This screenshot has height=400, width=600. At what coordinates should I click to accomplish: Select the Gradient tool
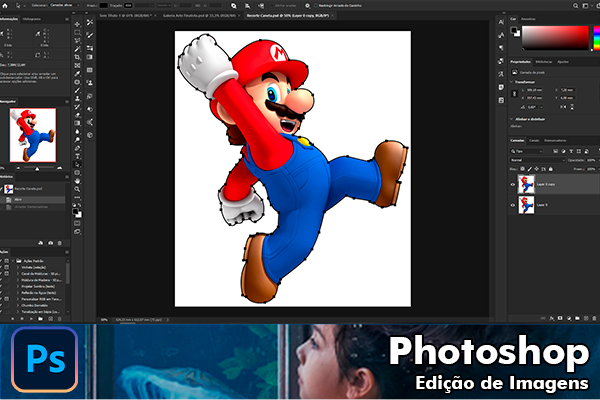(x=77, y=123)
